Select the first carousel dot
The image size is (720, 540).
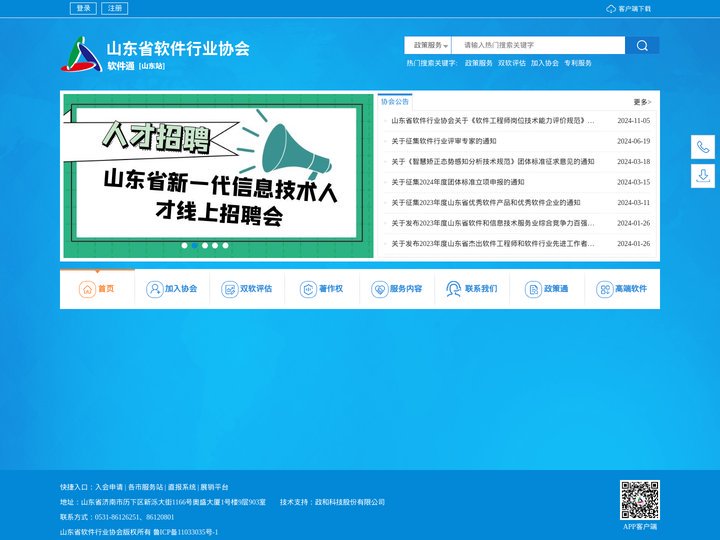[x=185, y=246]
